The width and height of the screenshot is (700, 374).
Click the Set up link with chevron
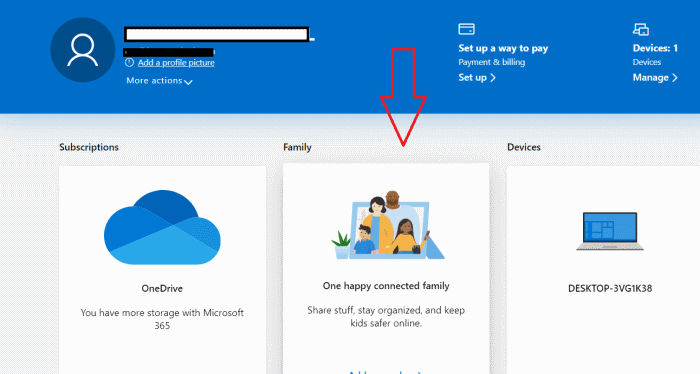tap(477, 78)
